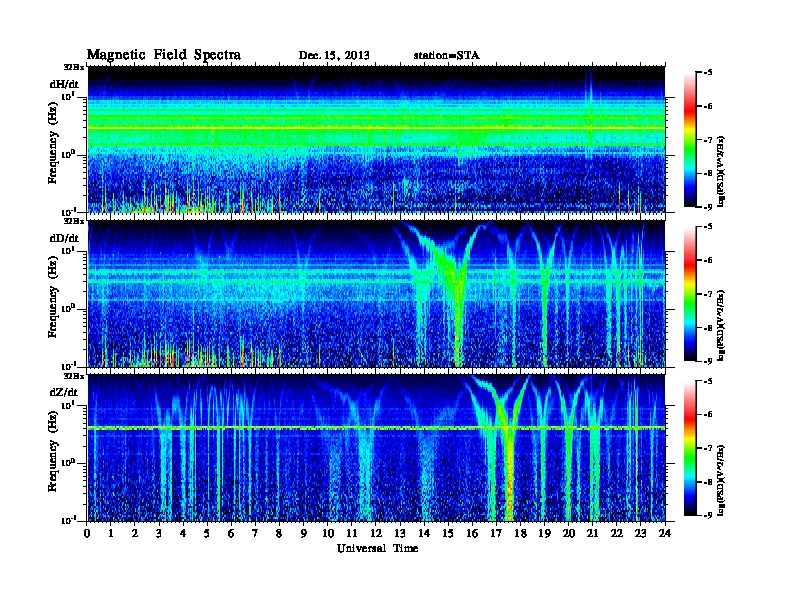
Task: Click hour tick label "4" on time axis
Action: [x=183, y=534]
